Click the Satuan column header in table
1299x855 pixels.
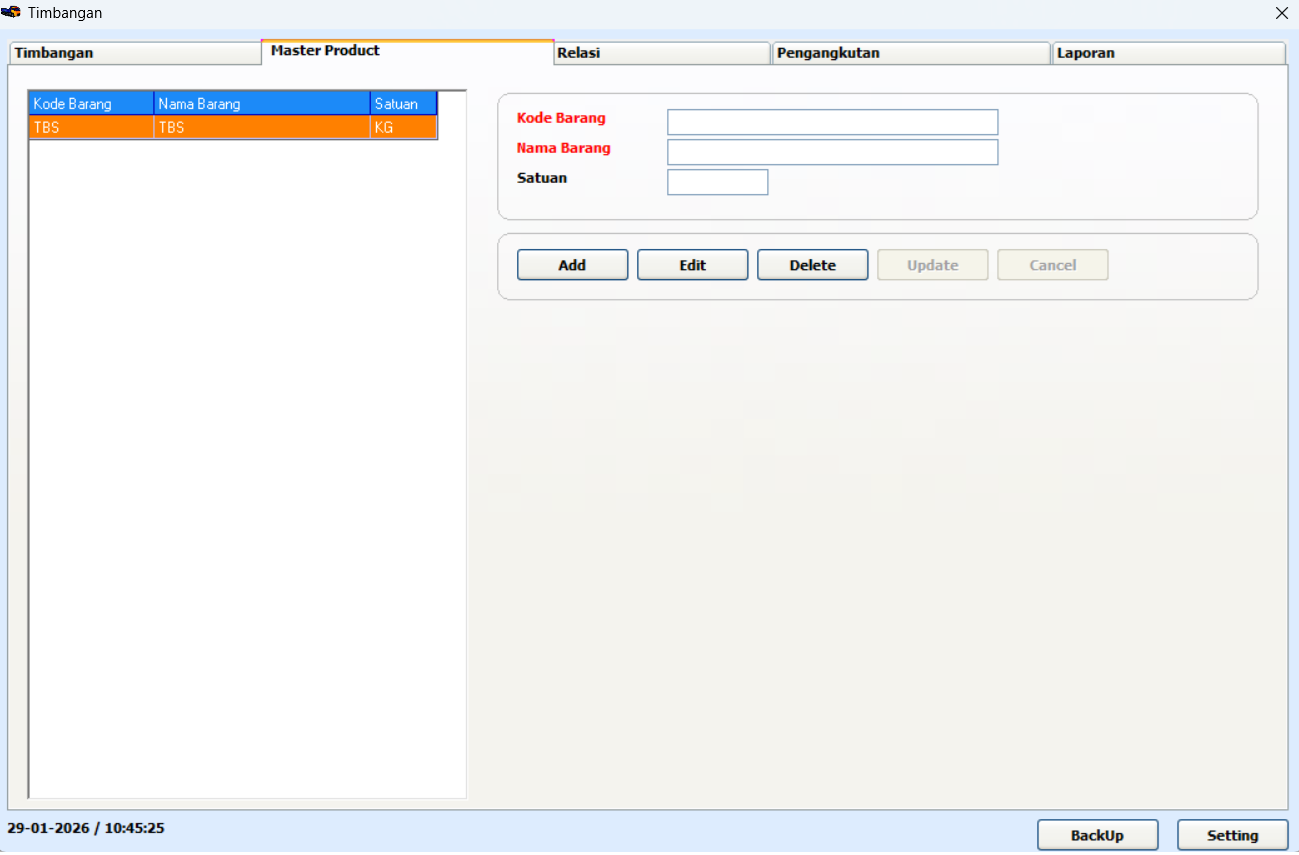coord(403,104)
